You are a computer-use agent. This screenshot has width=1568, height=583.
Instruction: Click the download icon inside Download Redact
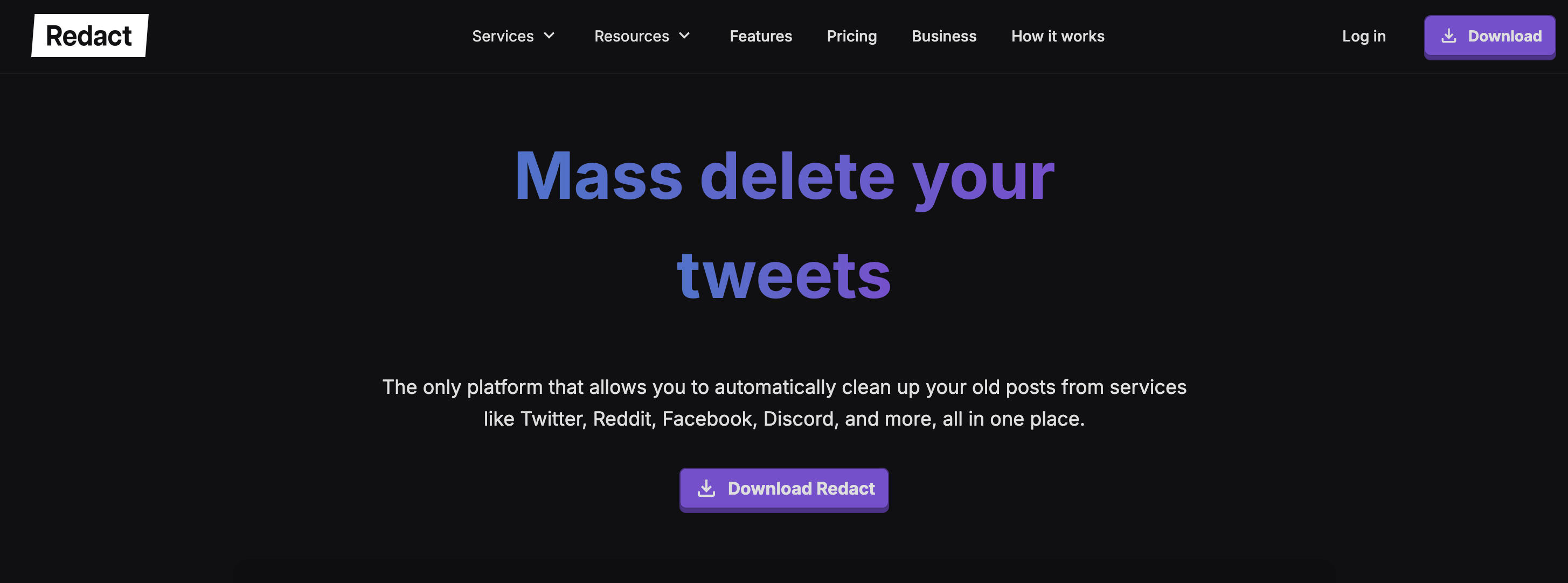pyautogui.click(x=706, y=488)
